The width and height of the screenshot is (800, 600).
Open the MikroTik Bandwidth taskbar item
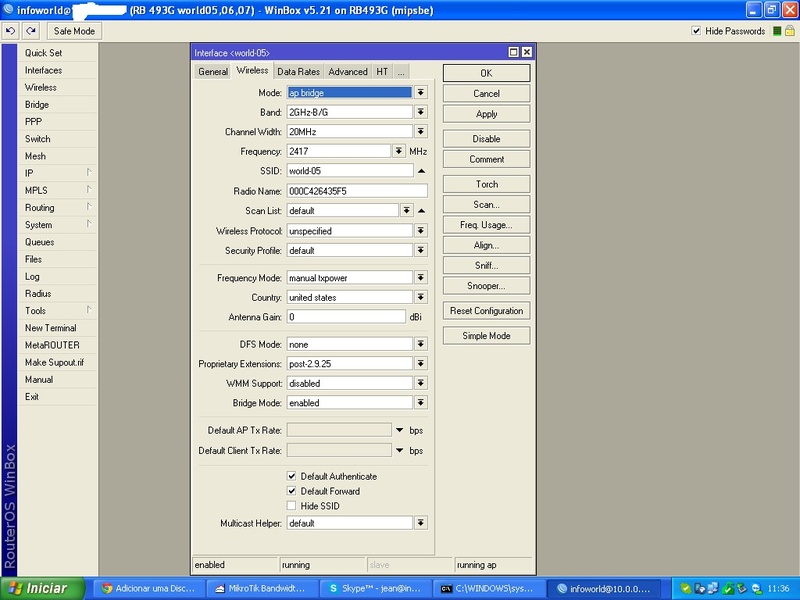click(261, 588)
